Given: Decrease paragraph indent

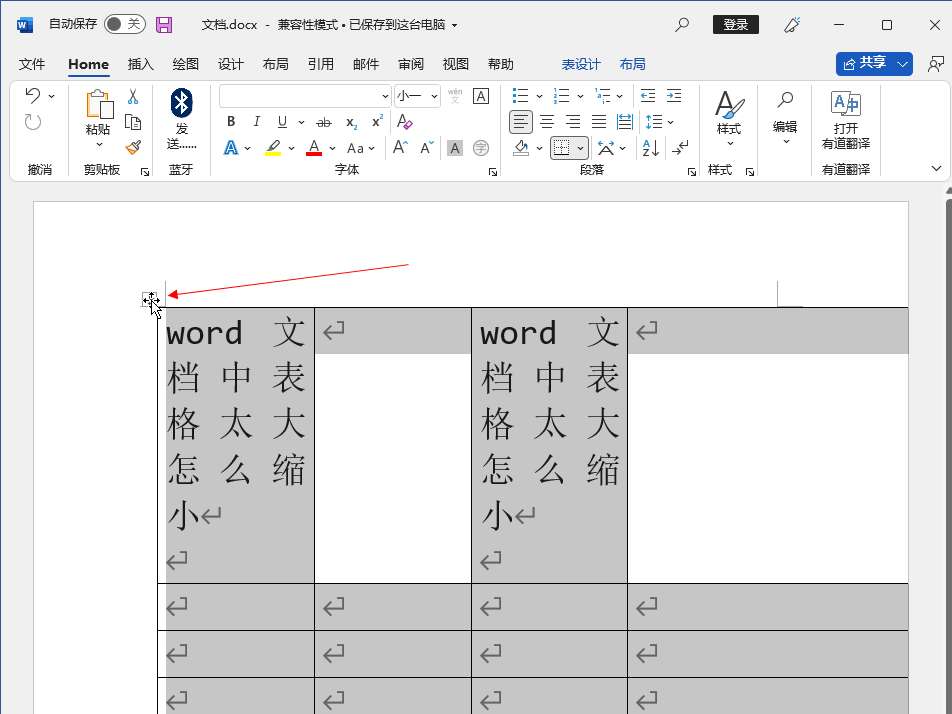Looking at the screenshot, I should pyautogui.click(x=648, y=96).
